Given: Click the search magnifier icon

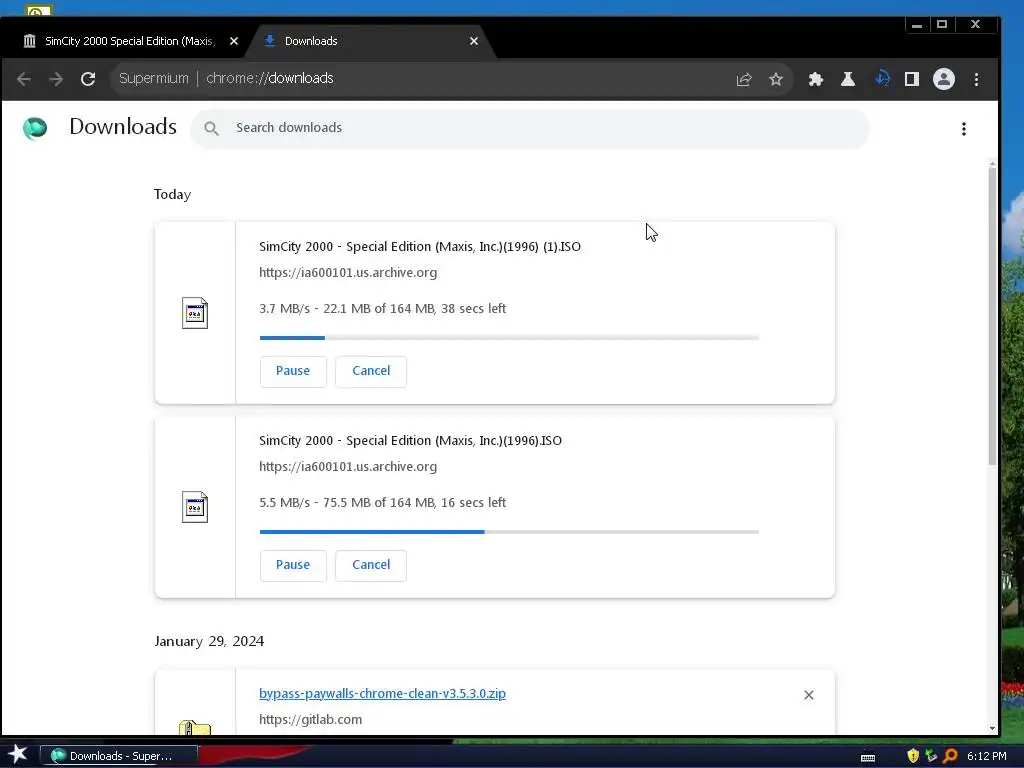Looking at the screenshot, I should click(x=211, y=129).
